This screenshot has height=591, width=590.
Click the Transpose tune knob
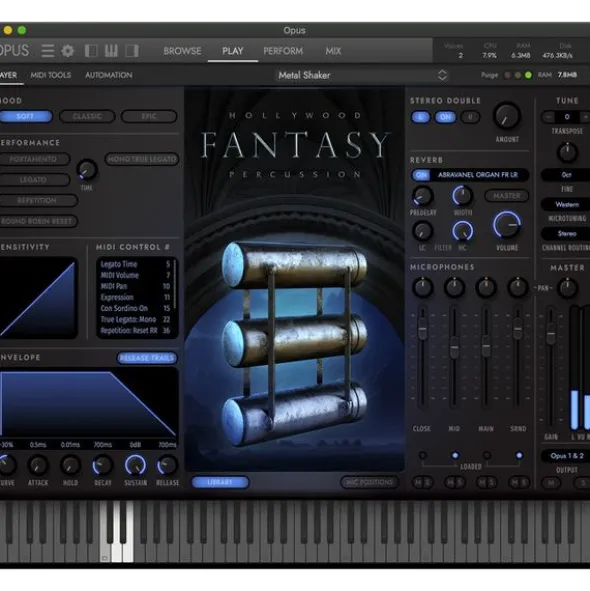[567, 152]
